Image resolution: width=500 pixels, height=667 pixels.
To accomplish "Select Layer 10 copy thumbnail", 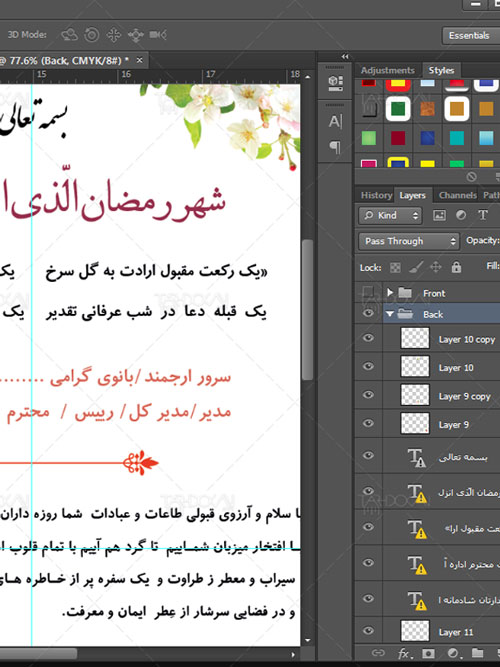I will pyautogui.click(x=415, y=338).
